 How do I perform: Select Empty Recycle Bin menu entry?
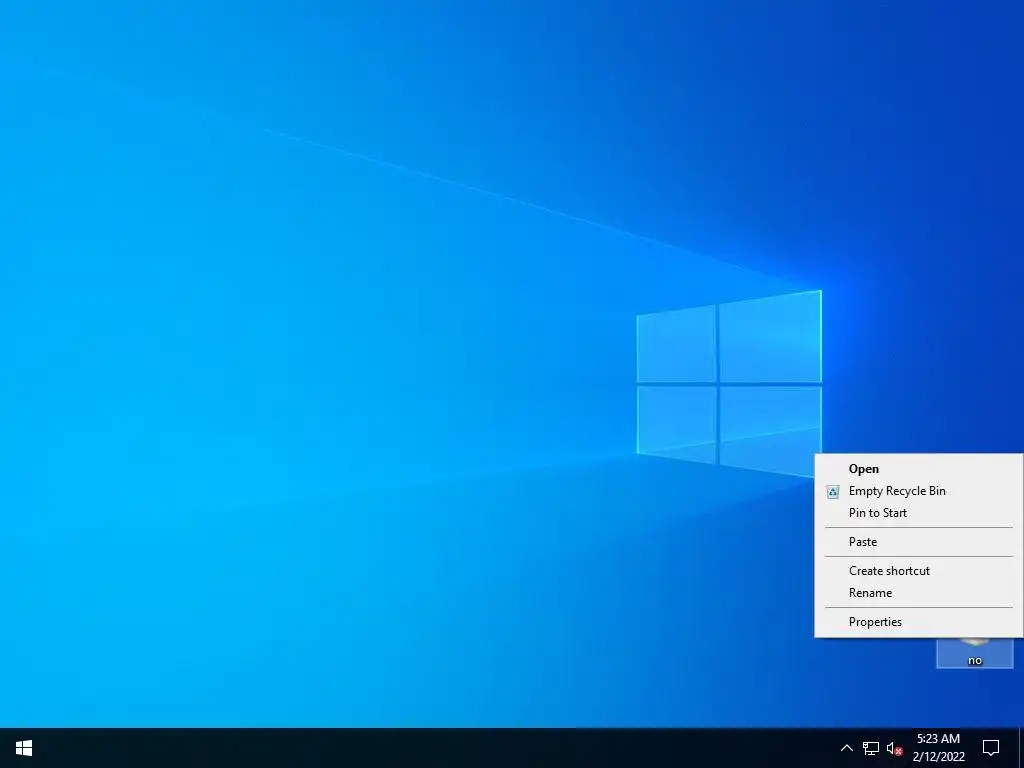(x=918, y=491)
